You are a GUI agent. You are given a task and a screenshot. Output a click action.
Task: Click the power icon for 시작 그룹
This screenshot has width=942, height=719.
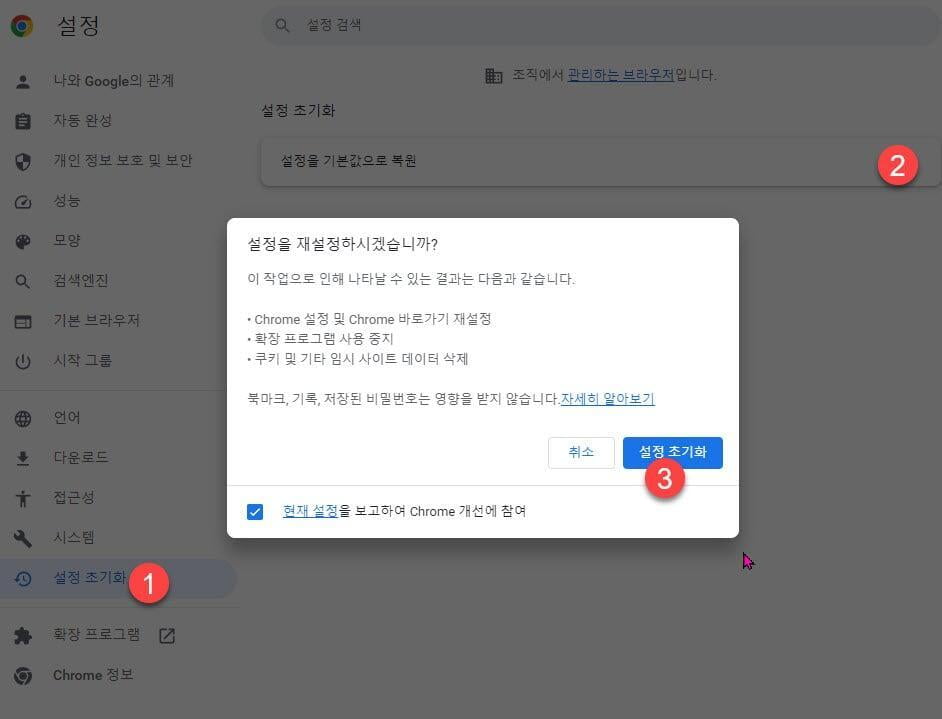23,361
